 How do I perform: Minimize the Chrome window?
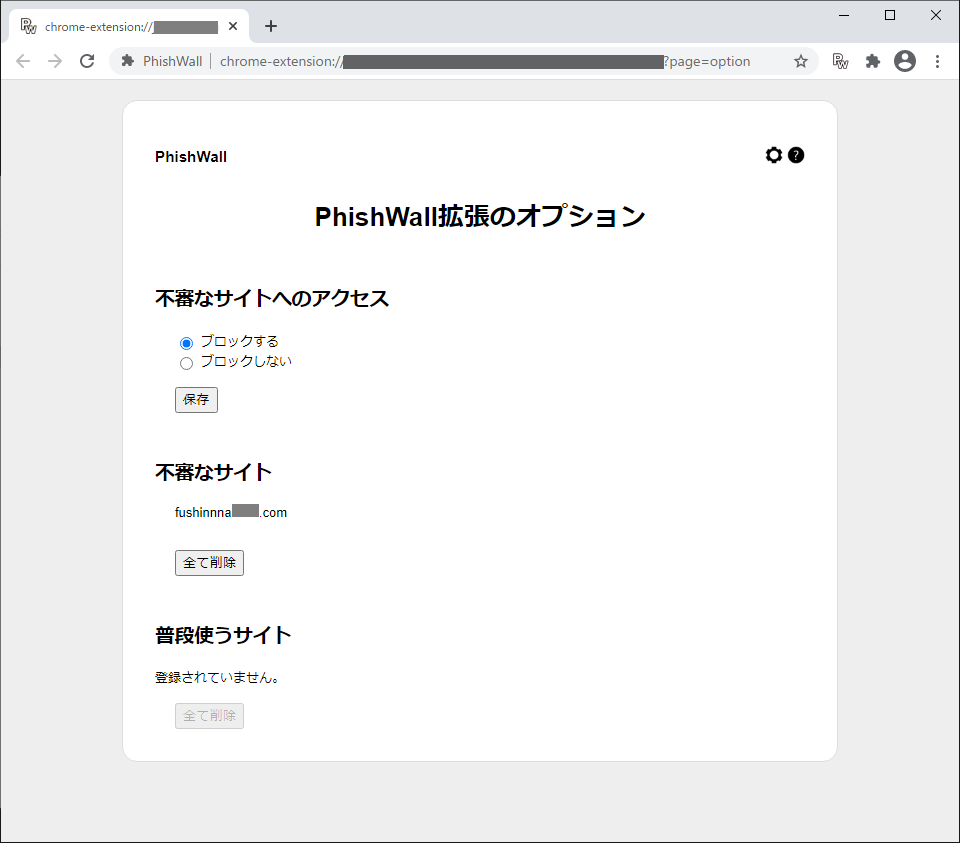(x=844, y=15)
